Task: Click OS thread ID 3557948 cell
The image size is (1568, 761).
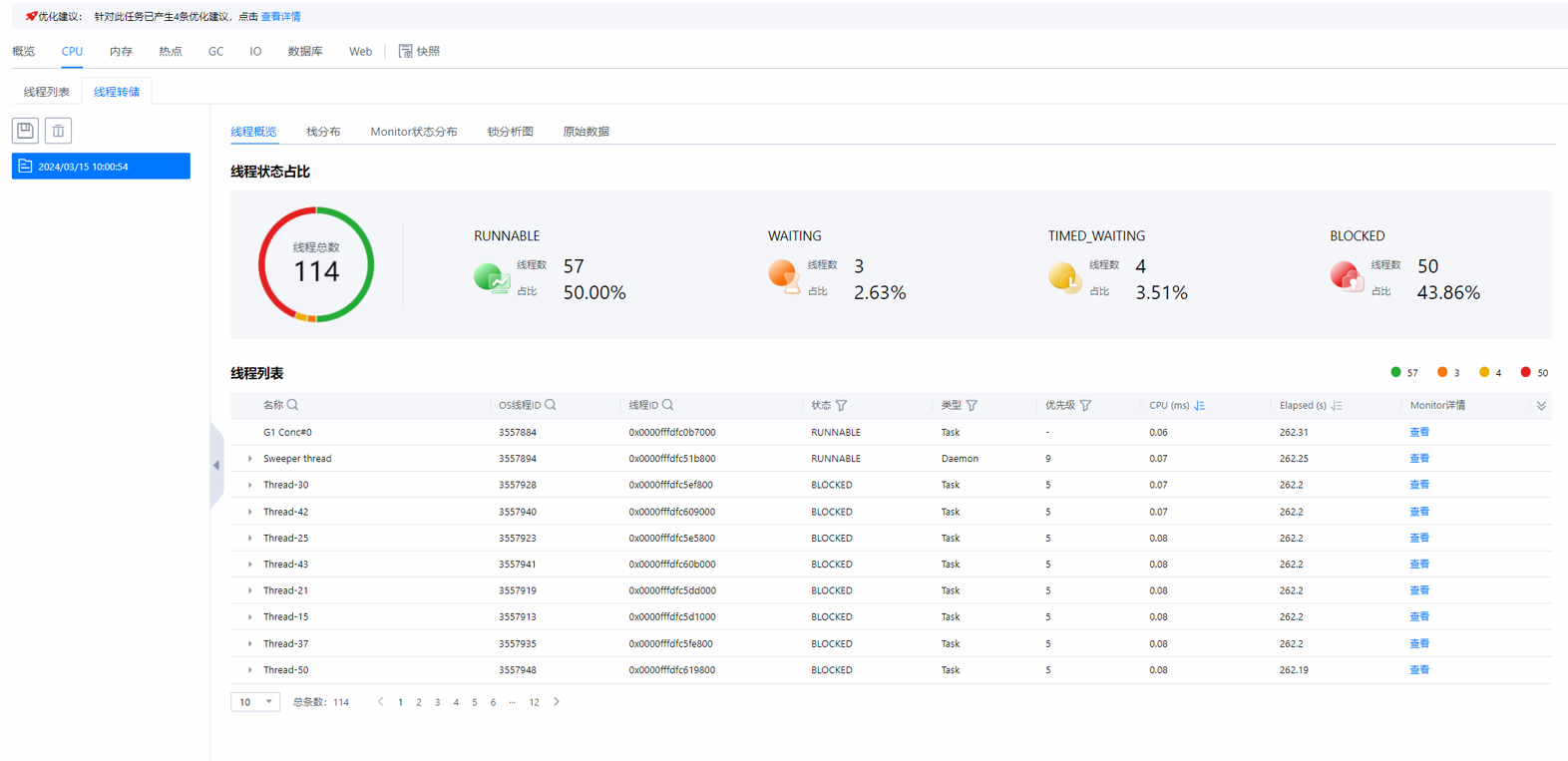Action: coord(518,670)
